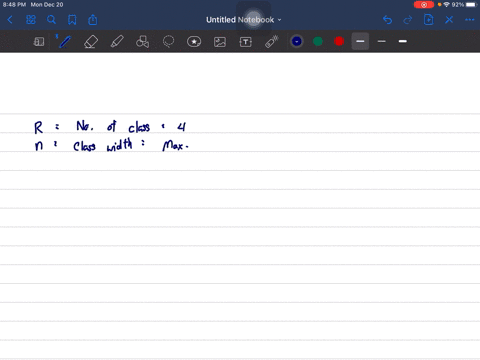Select the Laser pointer tool
480x360 pixels.
point(272,42)
